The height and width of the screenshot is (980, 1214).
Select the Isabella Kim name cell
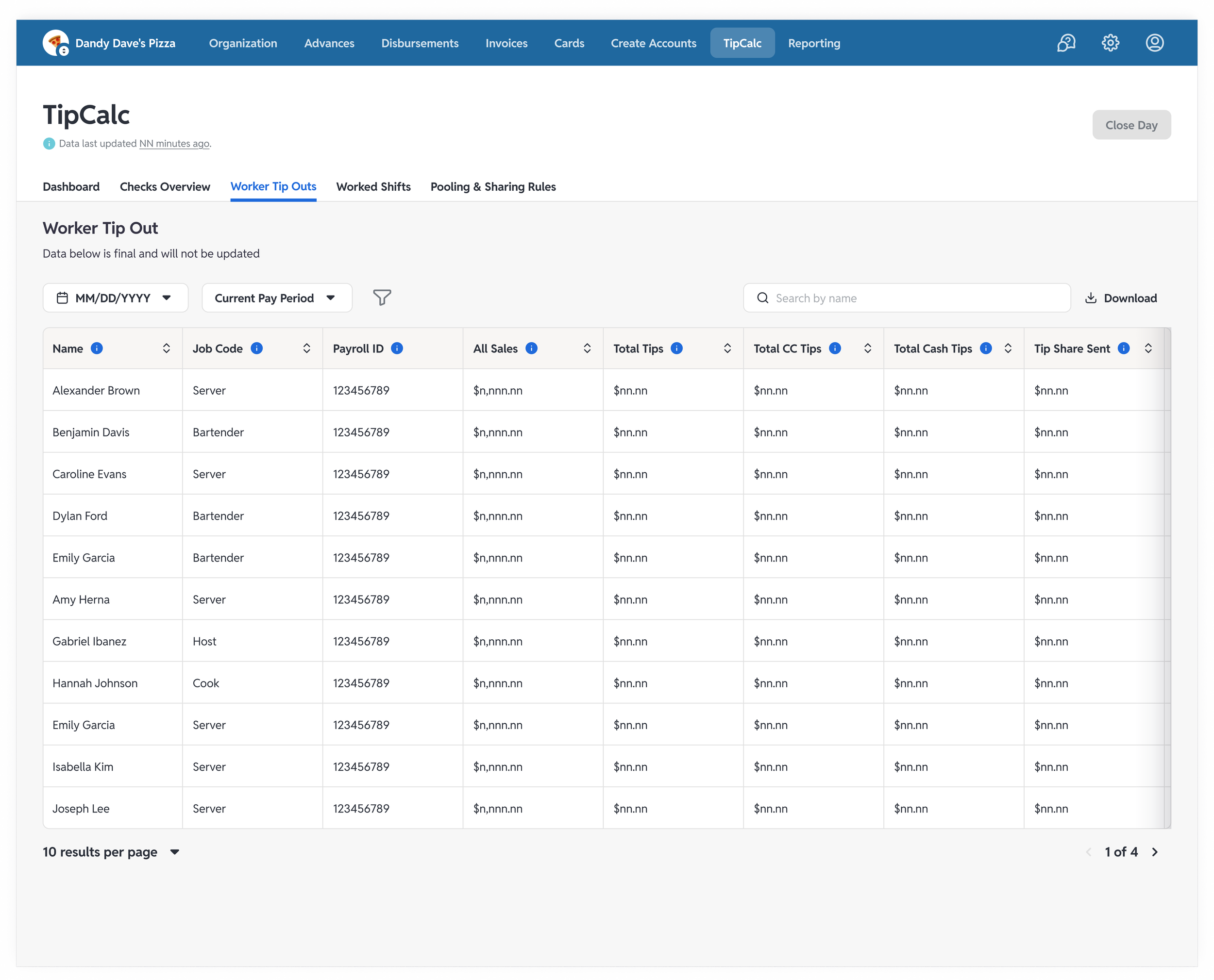pyautogui.click(x=113, y=766)
